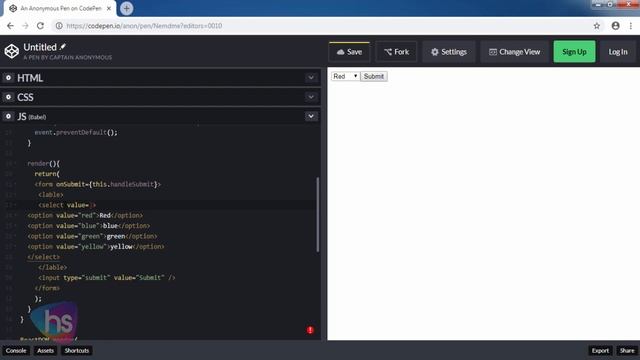
Task: Open pen Settings
Action: tap(449, 52)
